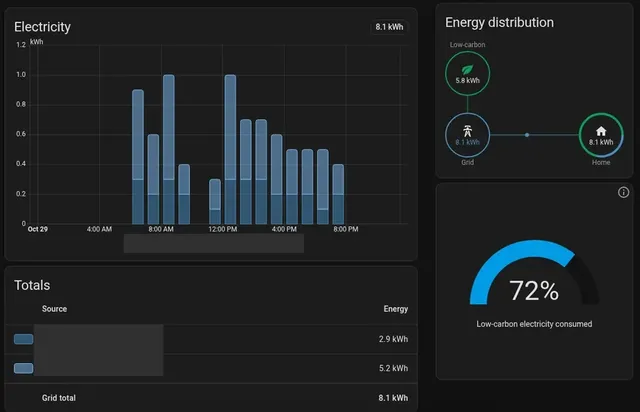
Task: Click the 4:00 AM axis label
Action: 99,229
